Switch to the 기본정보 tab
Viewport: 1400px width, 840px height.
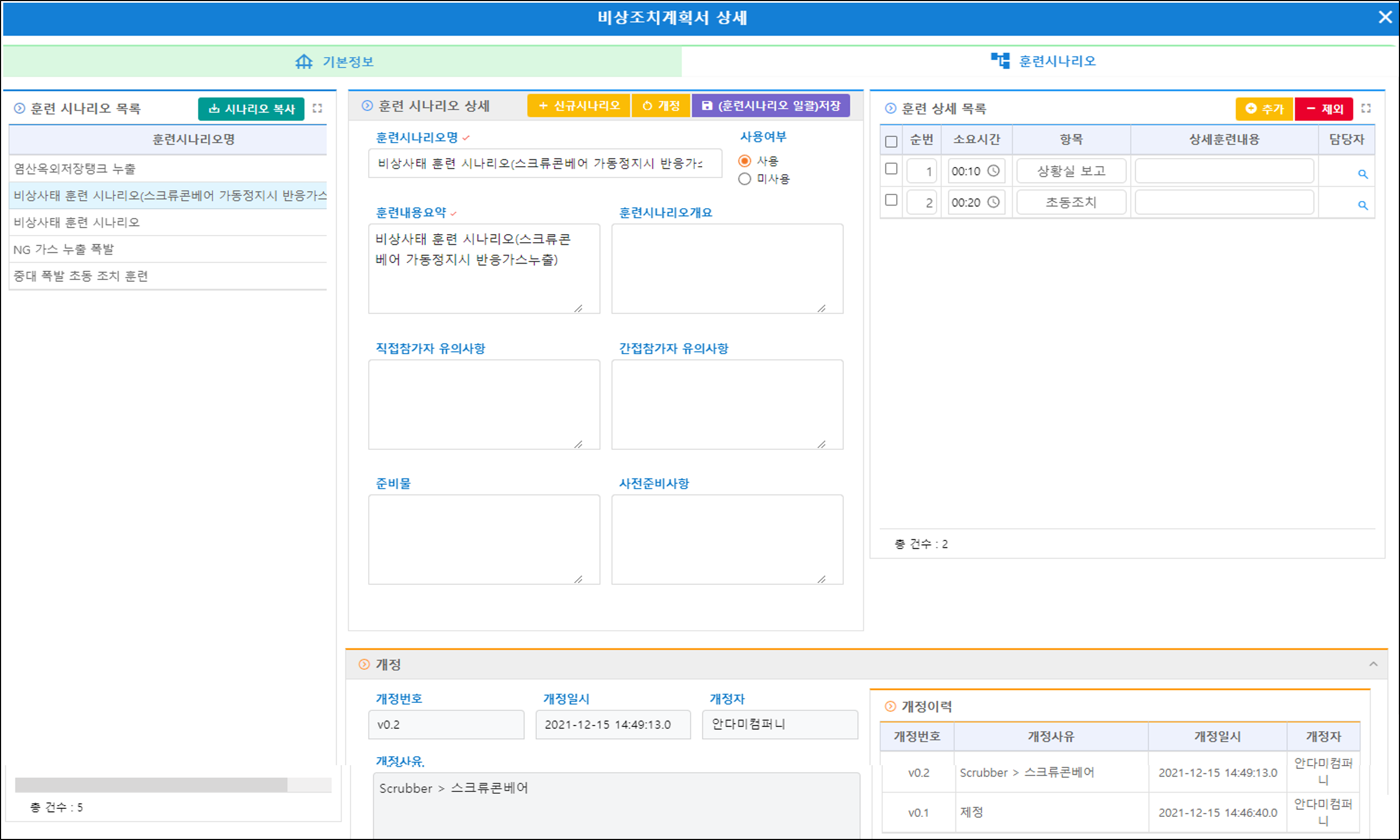click(342, 61)
